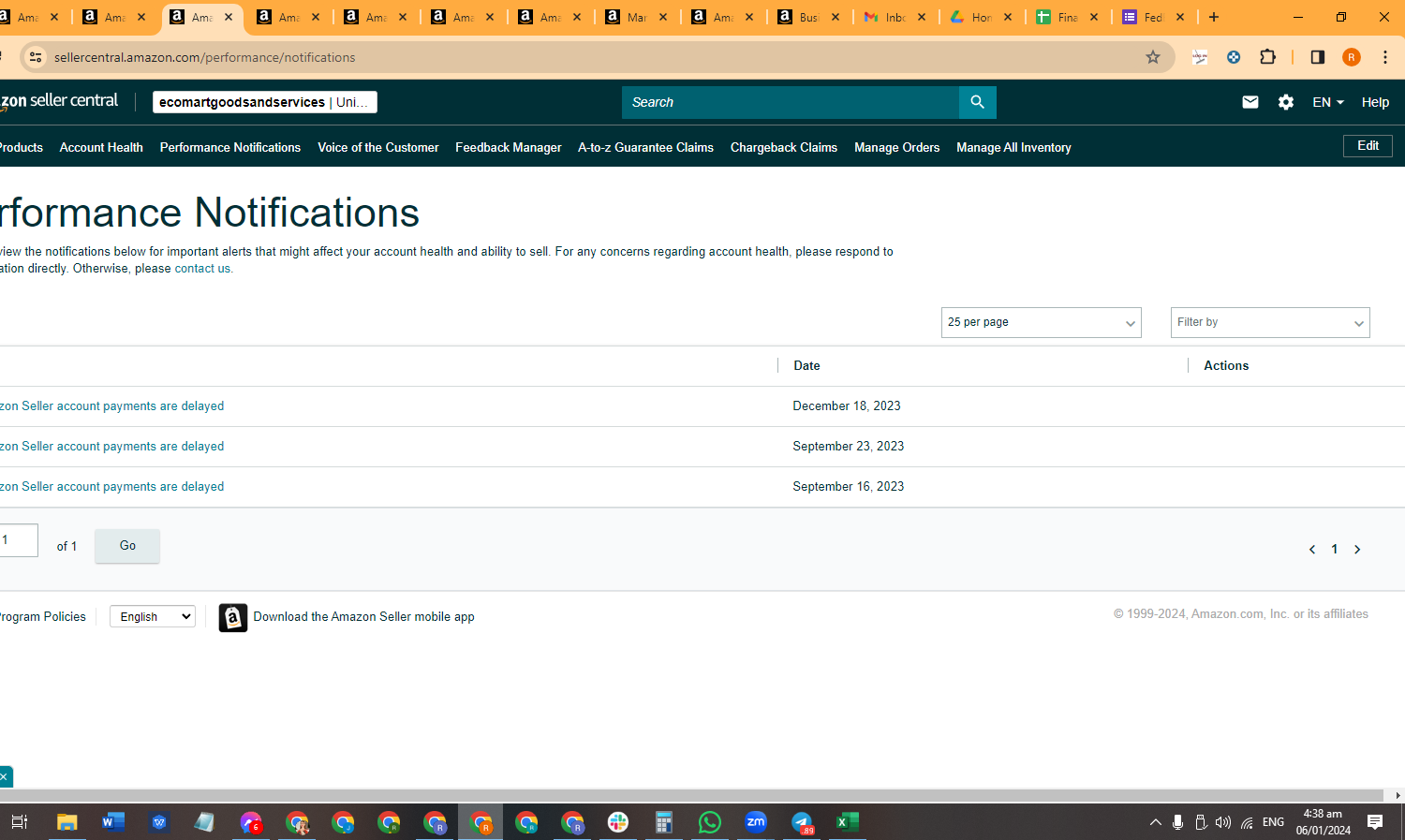This screenshot has width=1405, height=840.
Task: Click the search magnifier button
Action: pyautogui.click(x=977, y=102)
